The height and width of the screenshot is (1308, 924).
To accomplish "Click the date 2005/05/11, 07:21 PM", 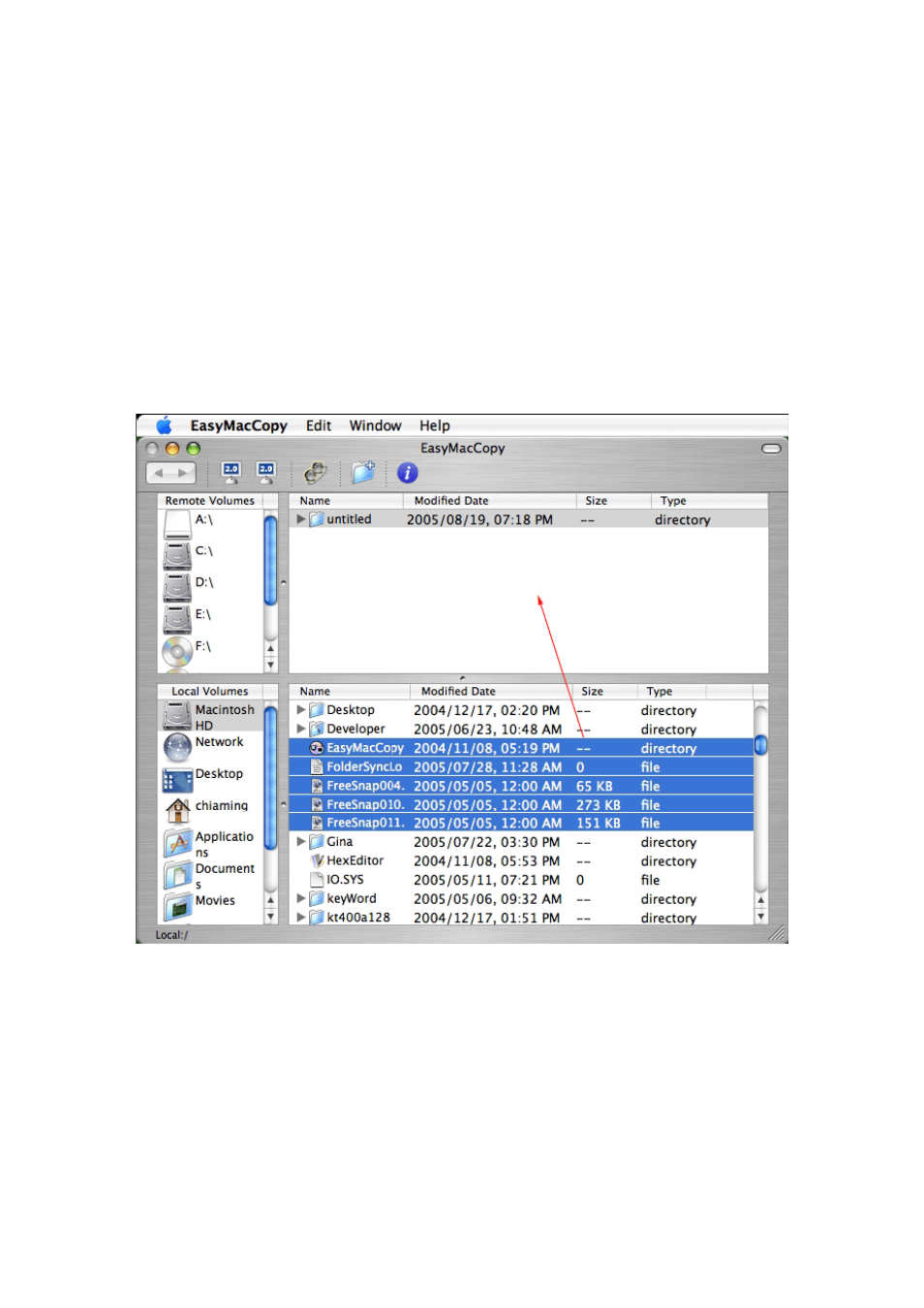I will point(486,880).
